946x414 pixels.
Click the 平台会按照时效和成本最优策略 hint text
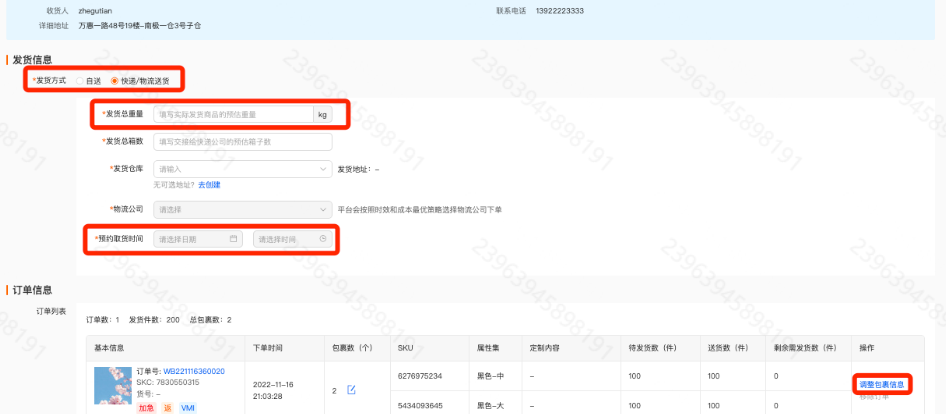point(420,210)
